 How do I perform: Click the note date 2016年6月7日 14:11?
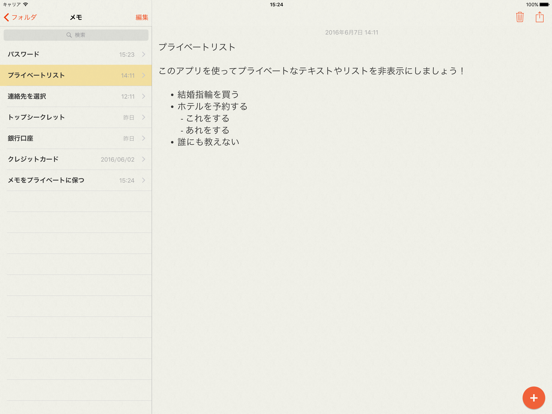(351, 32)
